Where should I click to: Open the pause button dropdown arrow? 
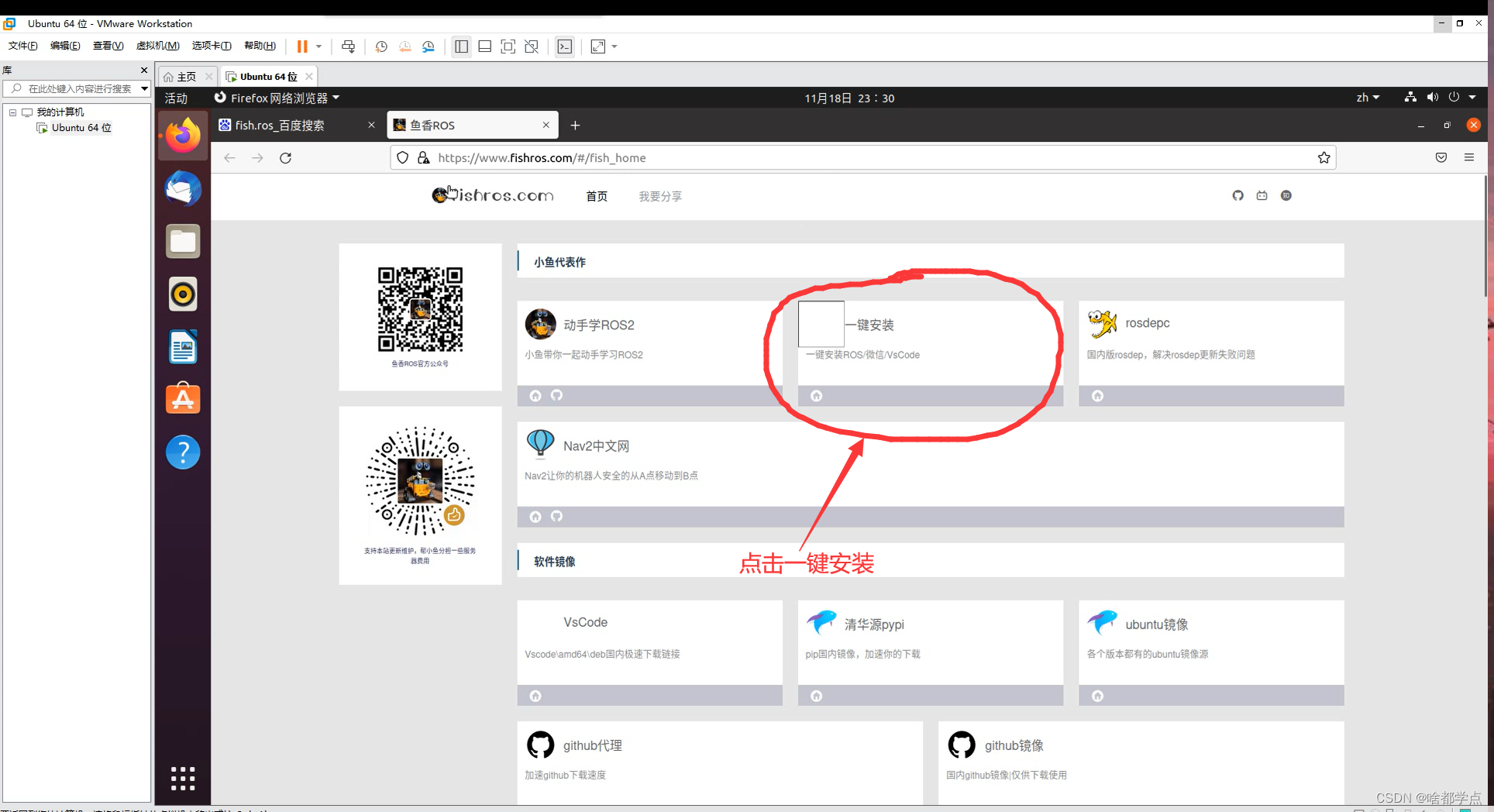[x=318, y=46]
